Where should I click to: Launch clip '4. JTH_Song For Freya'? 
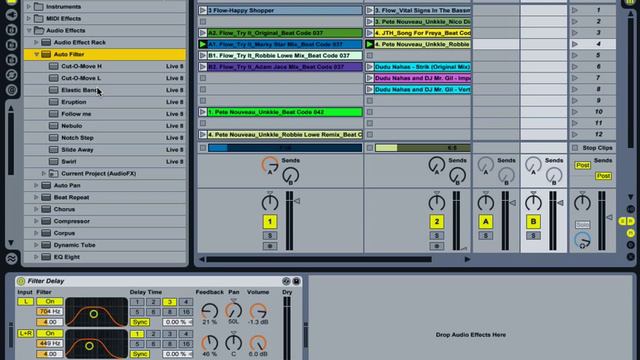point(370,33)
